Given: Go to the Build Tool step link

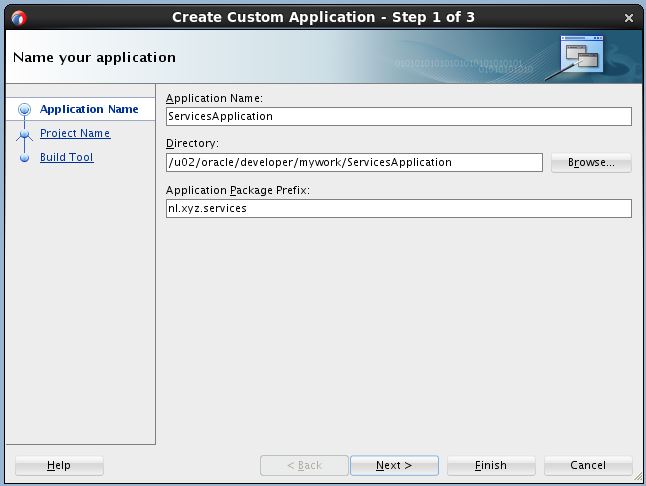Looking at the screenshot, I should pos(67,157).
